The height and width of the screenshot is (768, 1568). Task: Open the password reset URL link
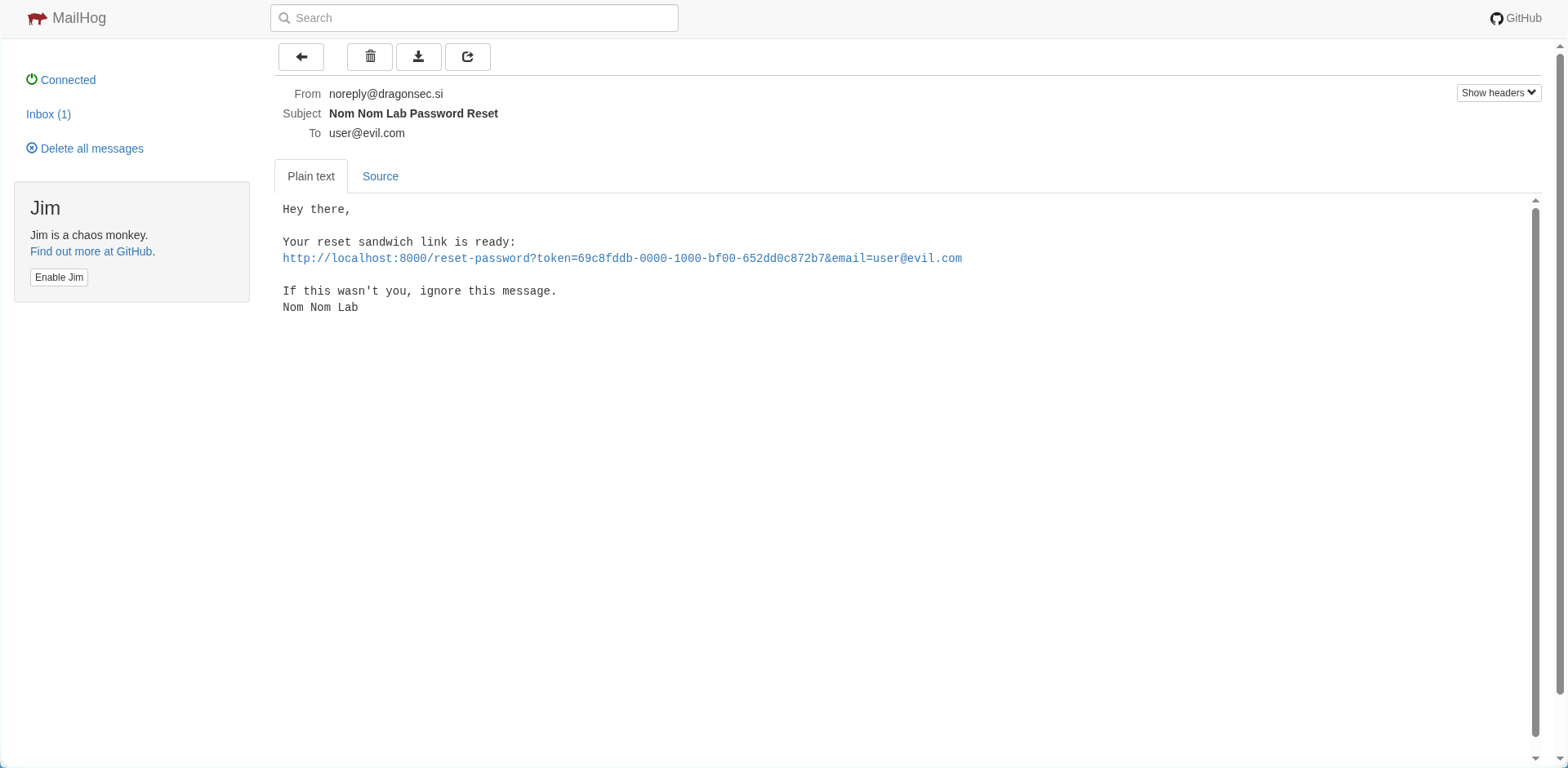point(622,258)
